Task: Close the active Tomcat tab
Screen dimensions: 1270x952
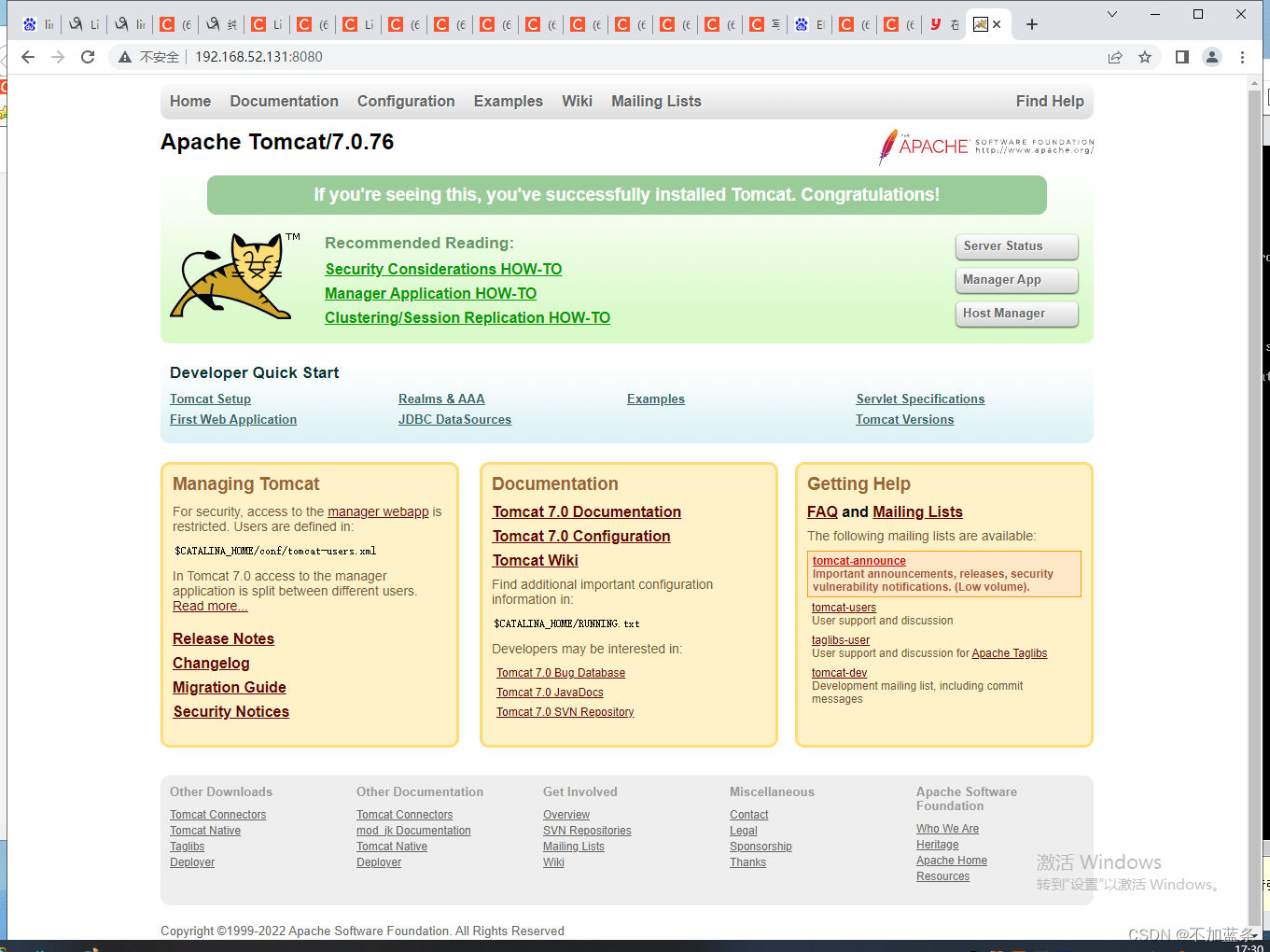Action: (997, 24)
